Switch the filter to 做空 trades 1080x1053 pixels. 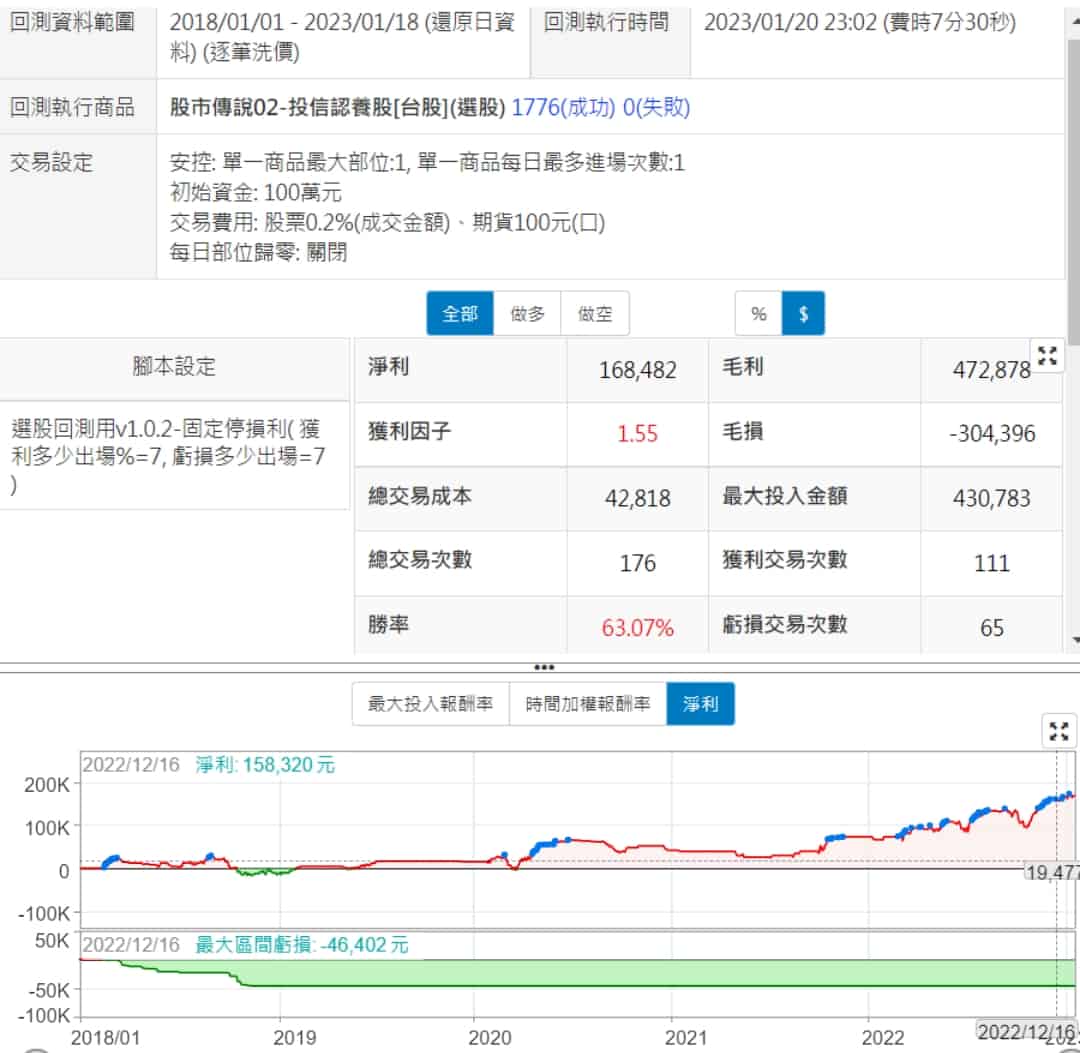[595, 314]
